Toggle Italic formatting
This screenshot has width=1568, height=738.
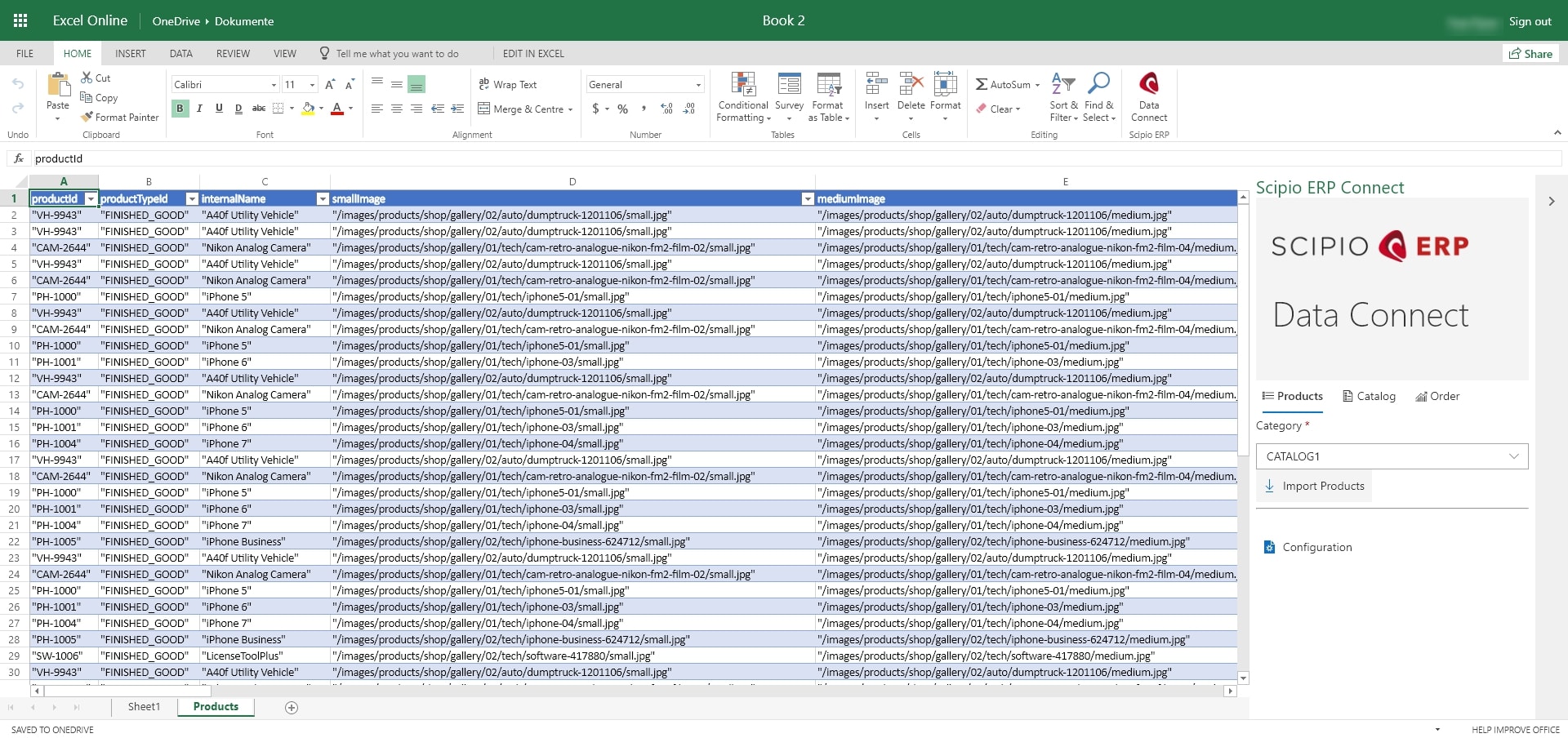pyautogui.click(x=199, y=109)
